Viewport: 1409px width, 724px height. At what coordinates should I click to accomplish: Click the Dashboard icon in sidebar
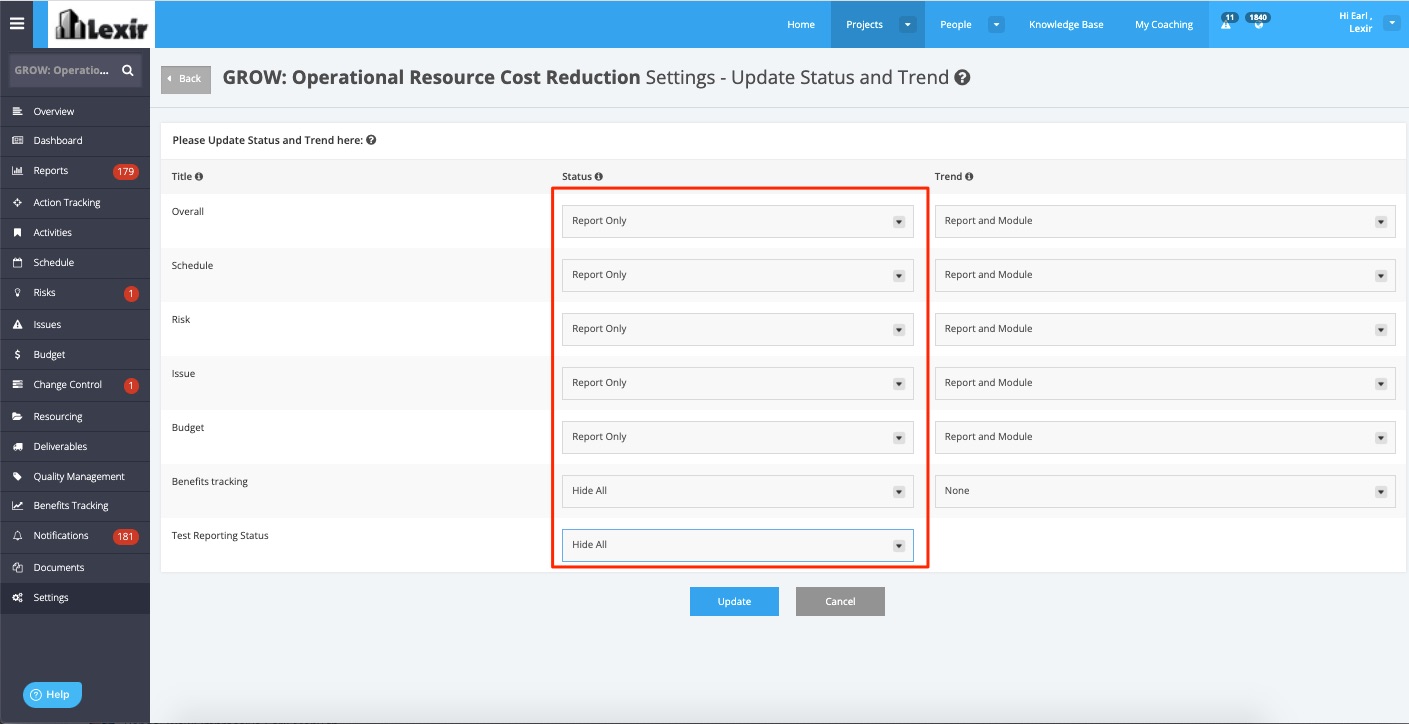click(17, 141)
